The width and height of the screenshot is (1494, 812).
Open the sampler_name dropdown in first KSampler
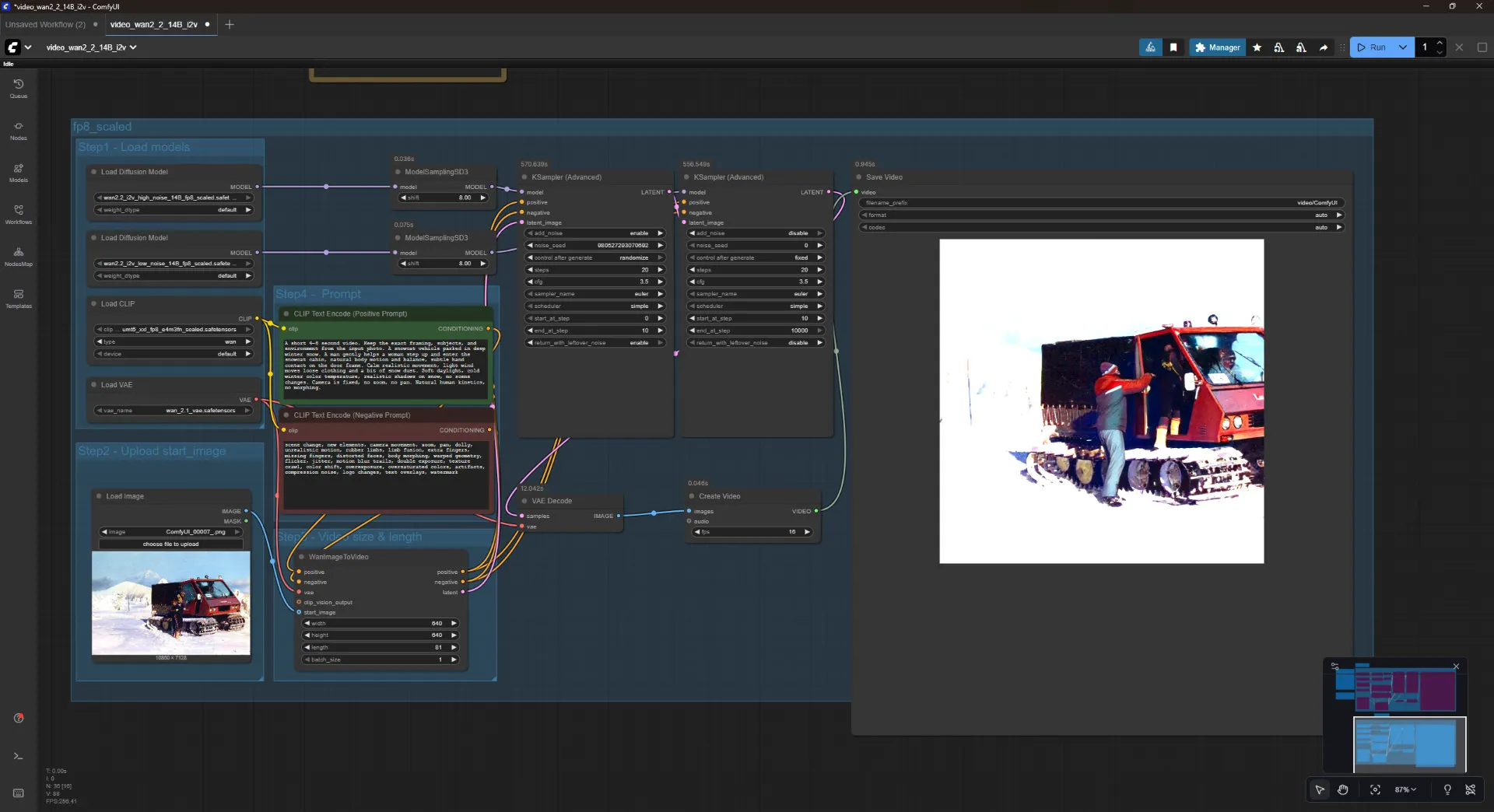point(595,294)
